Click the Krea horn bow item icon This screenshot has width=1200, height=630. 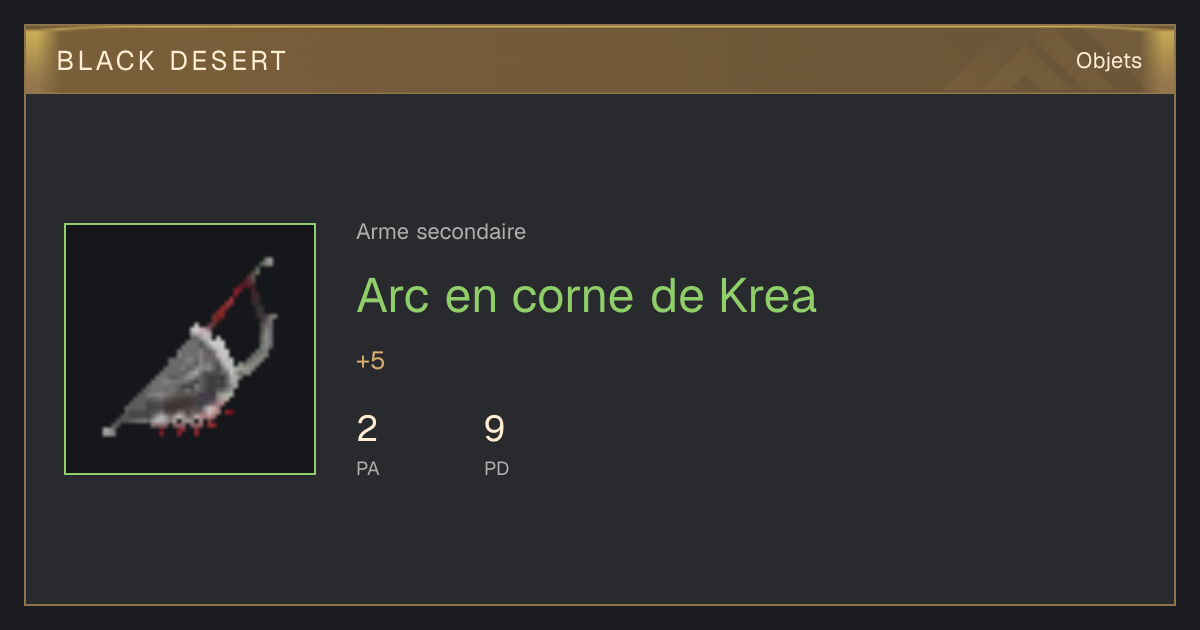(x=190, y=349)
